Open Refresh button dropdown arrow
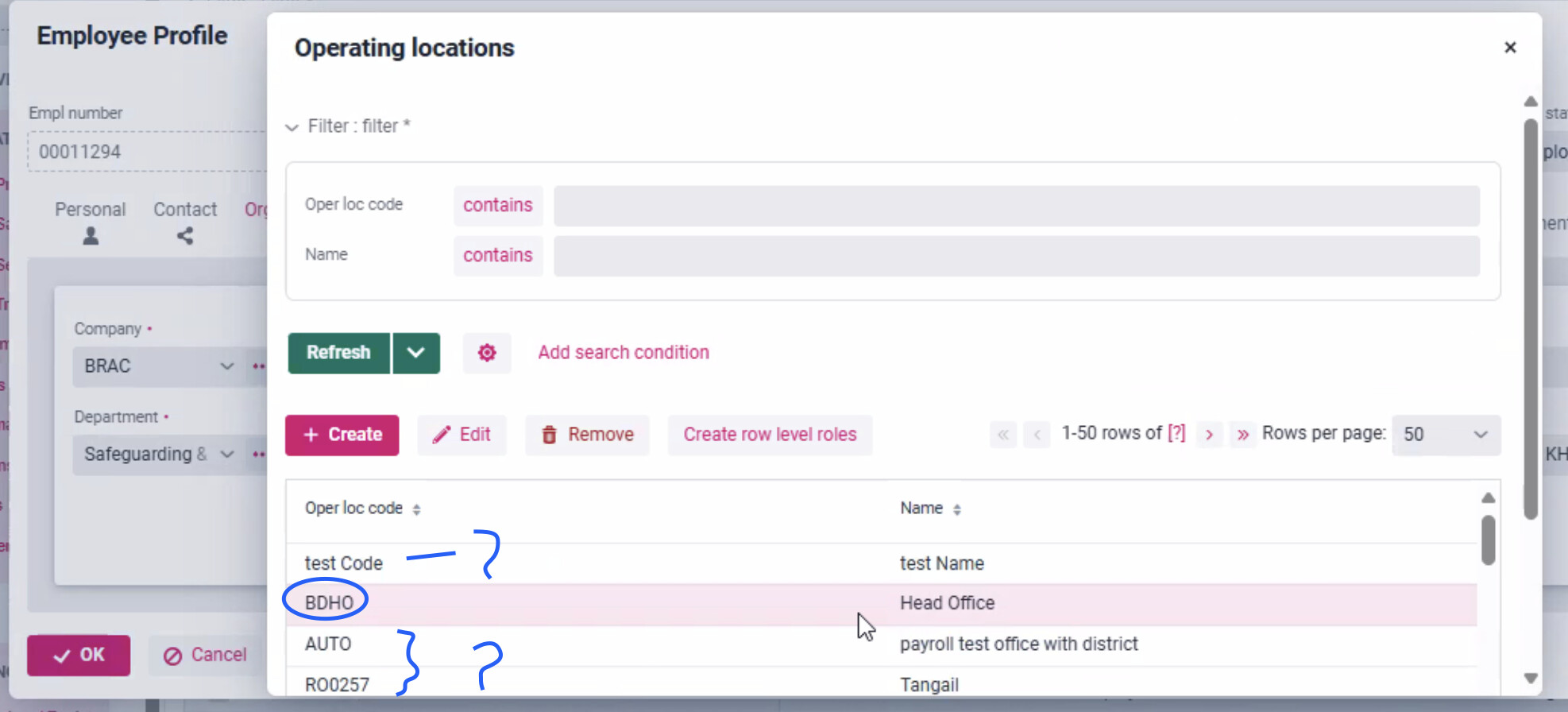This screenshot has height=712, width=1568. [416, 353]
